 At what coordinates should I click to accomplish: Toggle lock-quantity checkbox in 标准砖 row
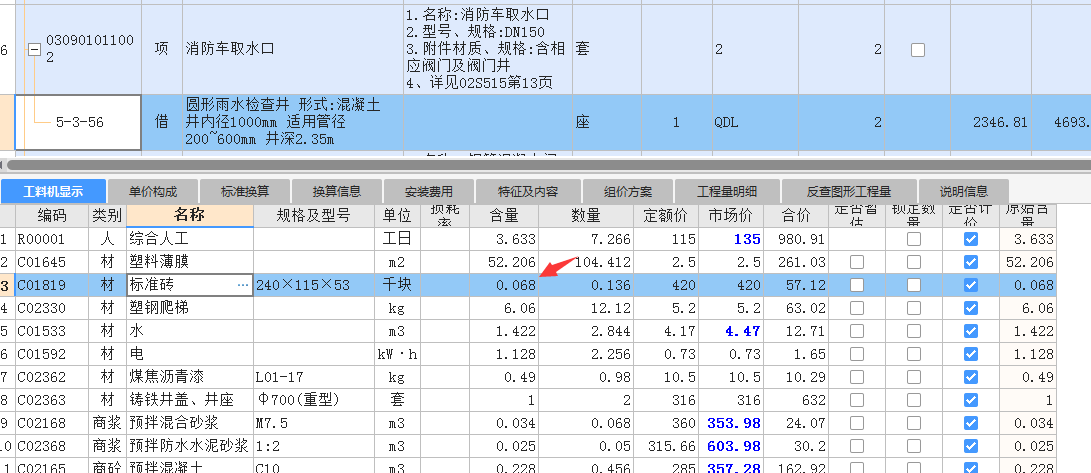click(x=914, y=285)
